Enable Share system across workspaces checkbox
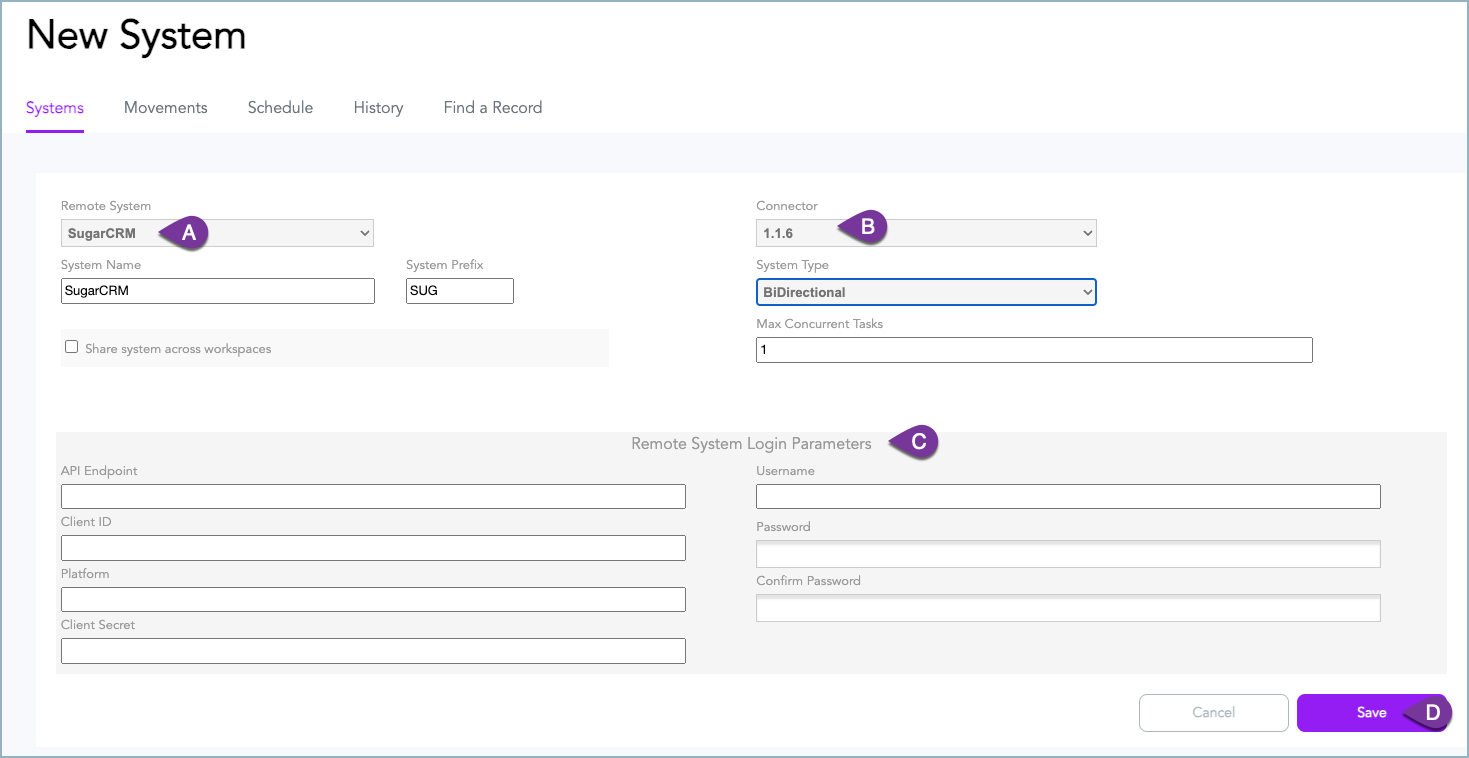Screen dimensions: 1469x758 coord(71,347)
